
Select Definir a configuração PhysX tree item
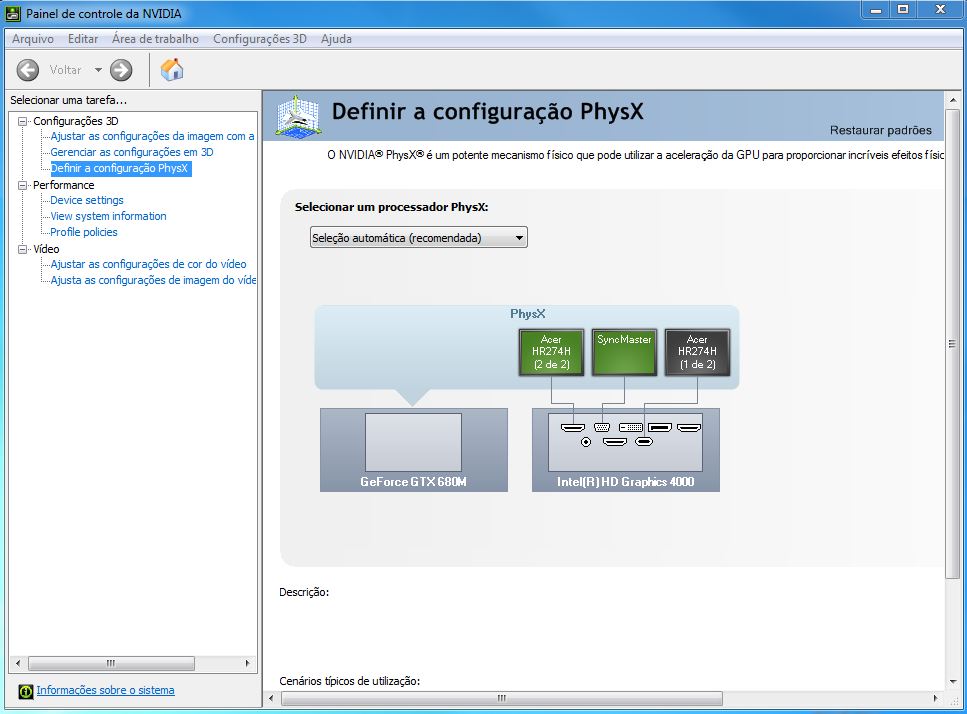click(121, 168)
